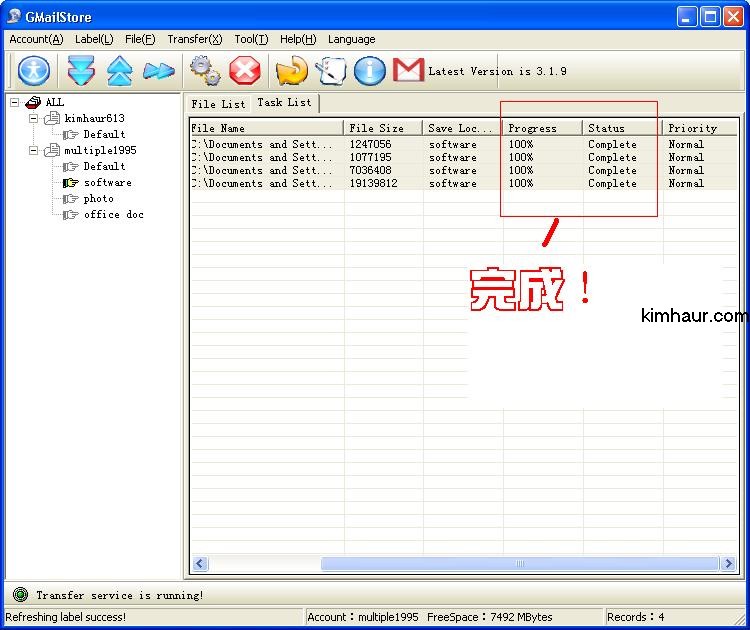The image size is (750, 630).
Task: Click the orange refresh arrow icon
Action: coord(291,71)
